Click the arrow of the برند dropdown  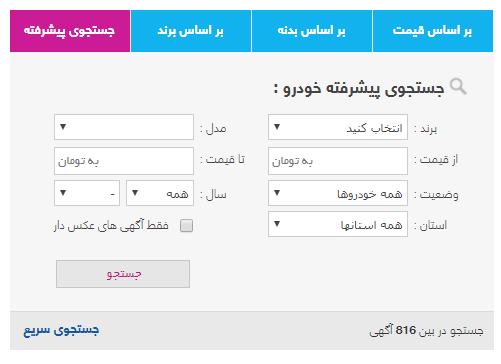click(277, 127)
